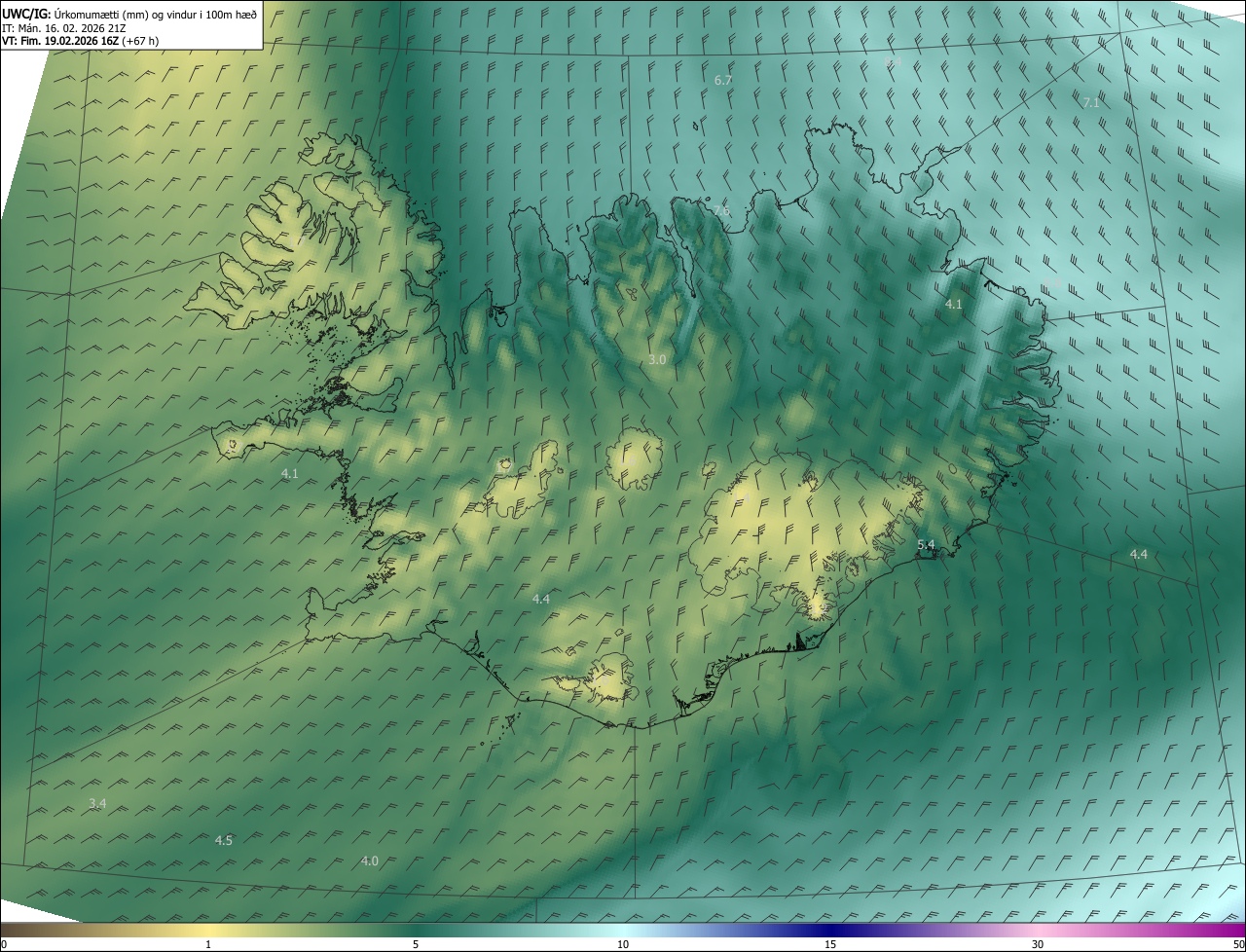Select the valid time label 'VT: Fim. 19.02.2026 16Z (+67 h)'
This screenshot has width=1246, height=952.
pos(82,40)
